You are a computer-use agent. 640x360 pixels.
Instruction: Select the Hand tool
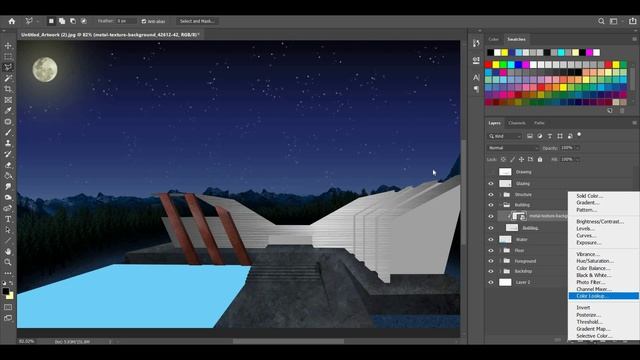click(x=8, y=251)
